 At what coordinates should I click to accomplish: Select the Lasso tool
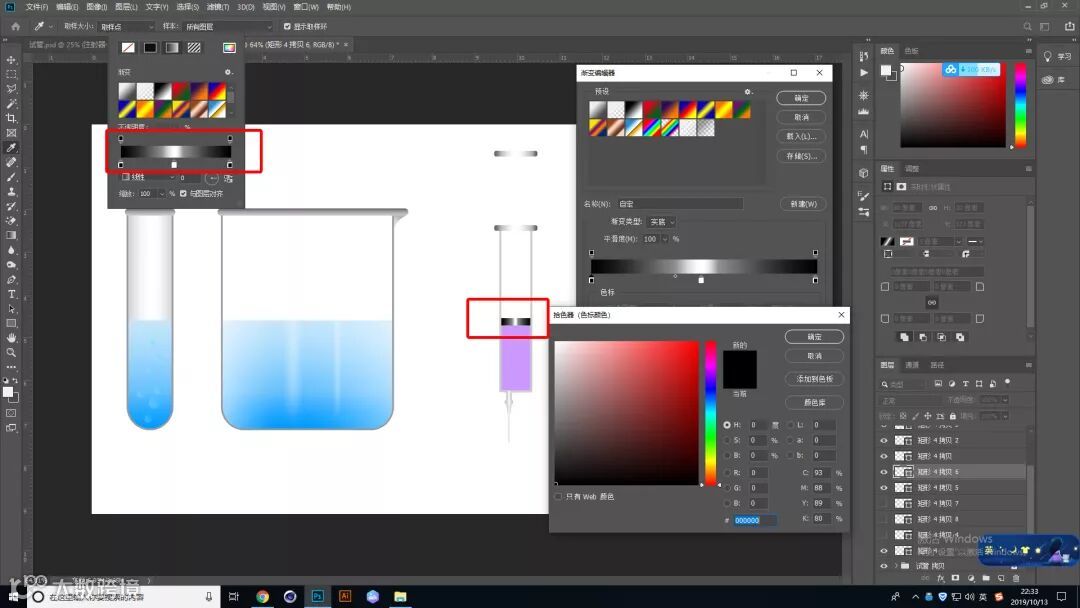click(x=11, y=89)
